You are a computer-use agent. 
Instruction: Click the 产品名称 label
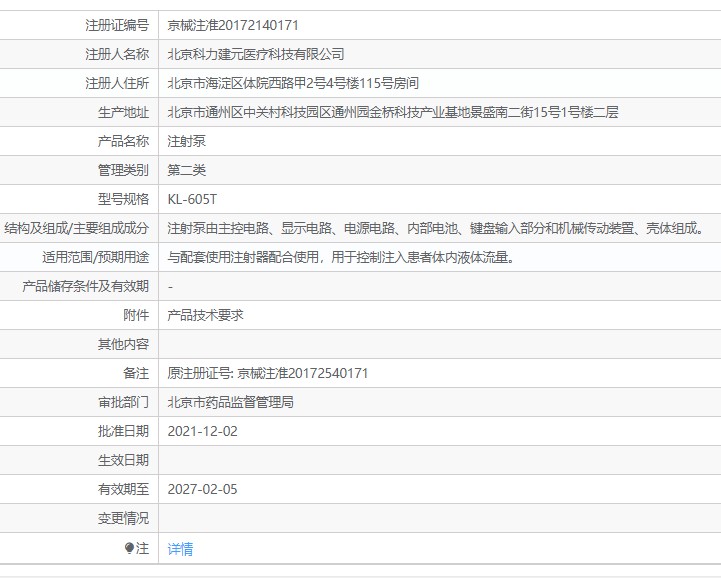point(123,141)
